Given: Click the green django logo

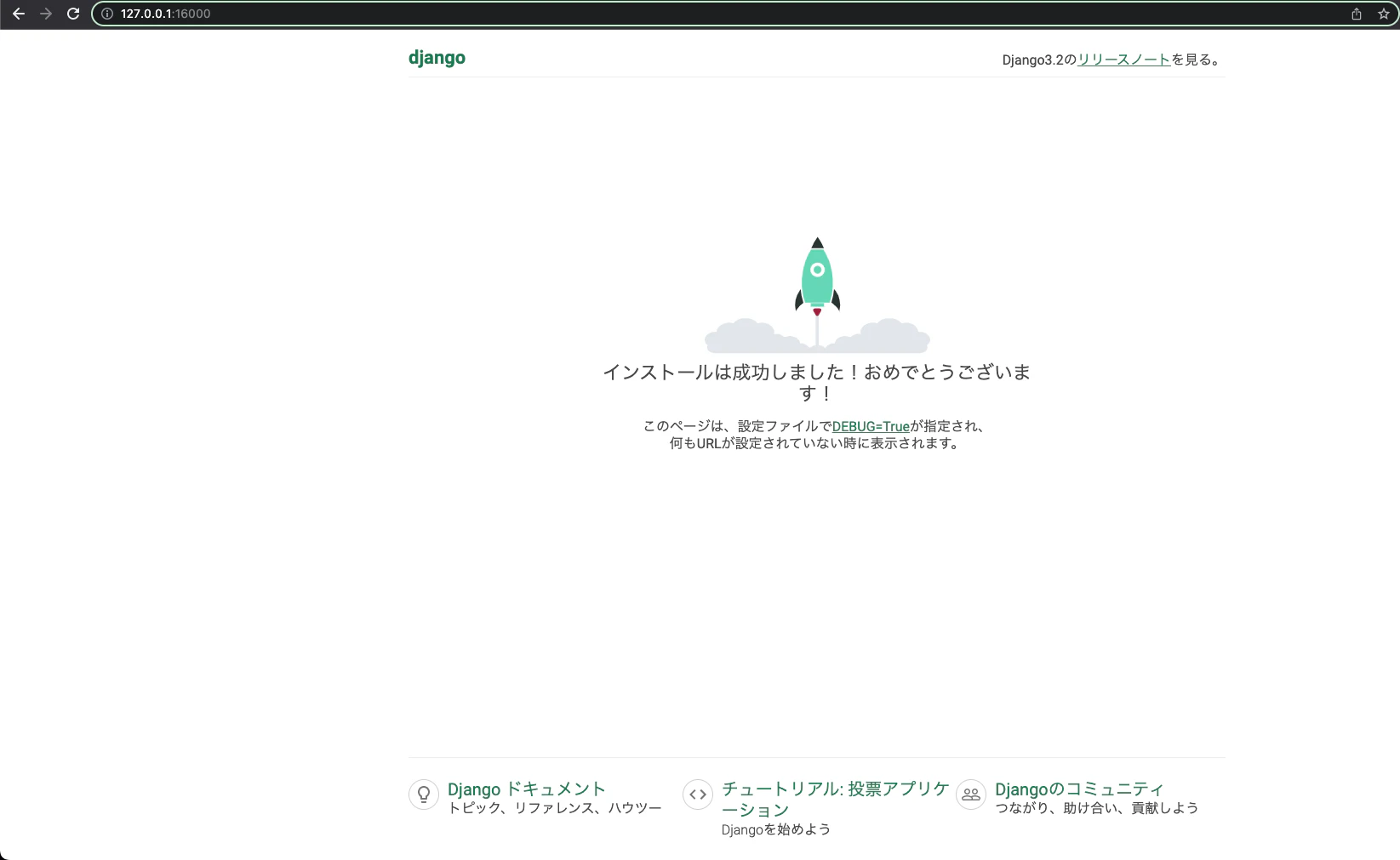Looking at the screenshot, I should pyautogui.click(x=437, y=58).
